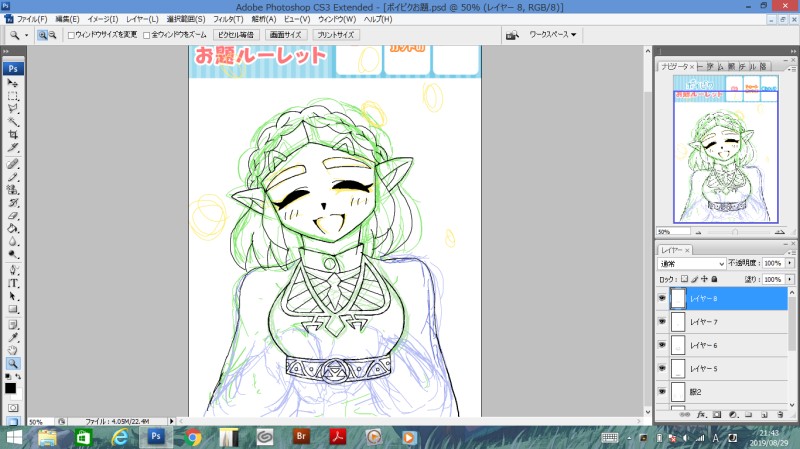
Task: Open the フィルタ(T) menu
Action: pos(228,19)
